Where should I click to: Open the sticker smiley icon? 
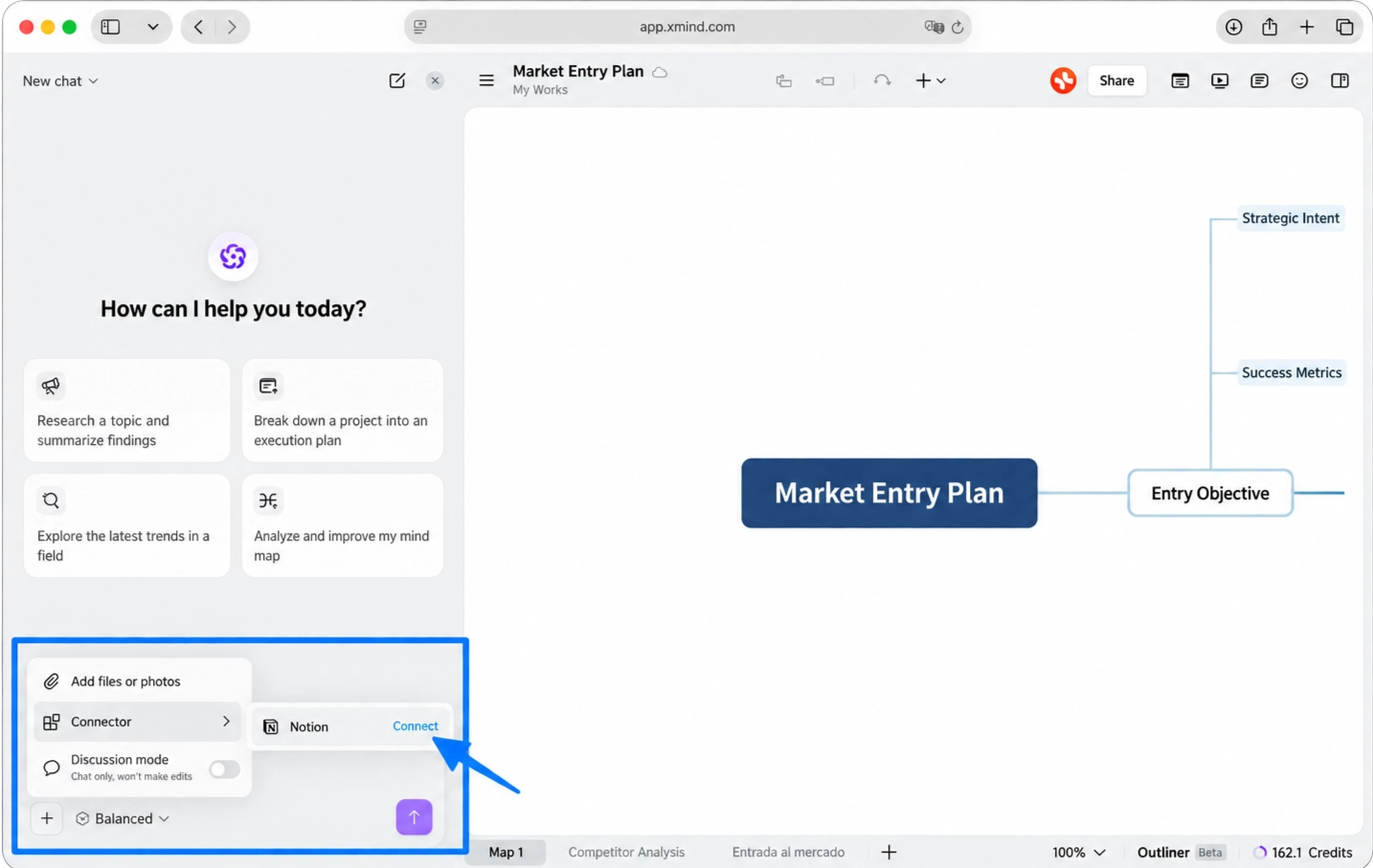[x=1299, y=81]
